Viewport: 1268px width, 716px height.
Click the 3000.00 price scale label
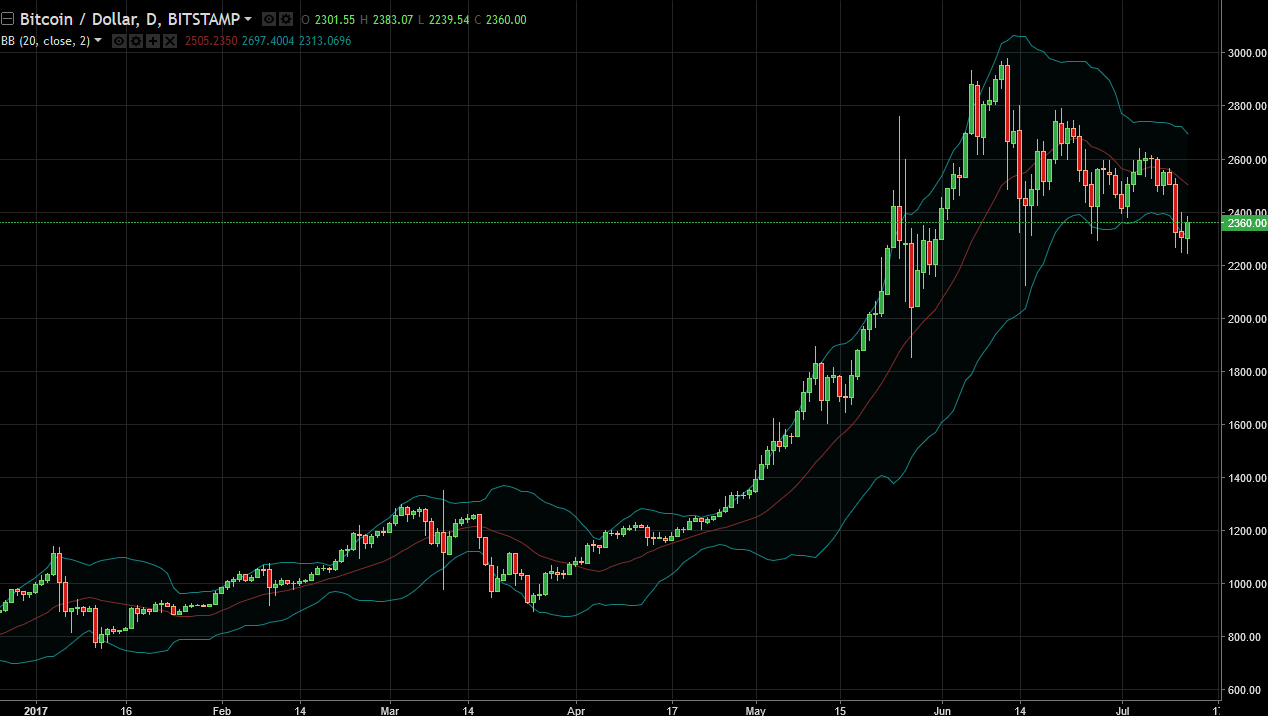coord(1244,53)
